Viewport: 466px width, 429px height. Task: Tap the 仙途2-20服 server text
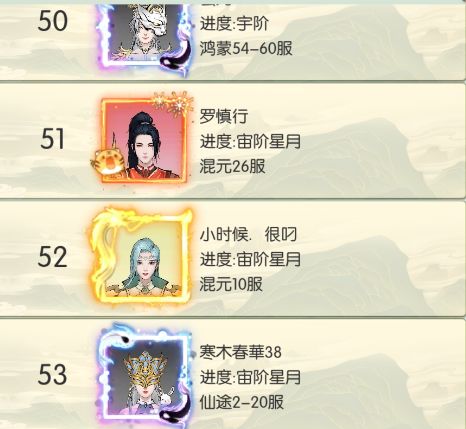click(x=242, y=402)
